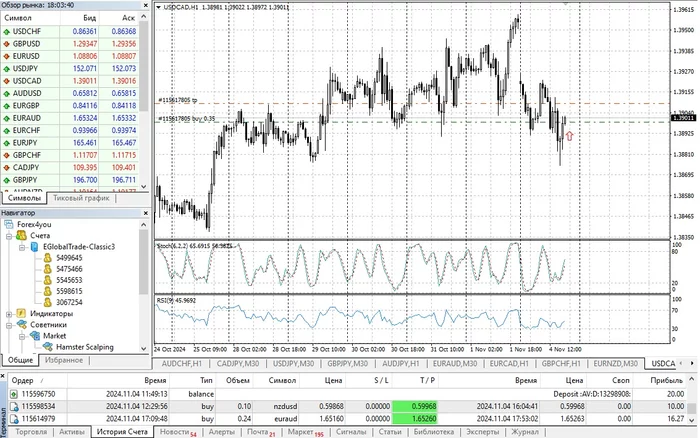Click the AUDUSD symbol arrow icon

point(6,94)
